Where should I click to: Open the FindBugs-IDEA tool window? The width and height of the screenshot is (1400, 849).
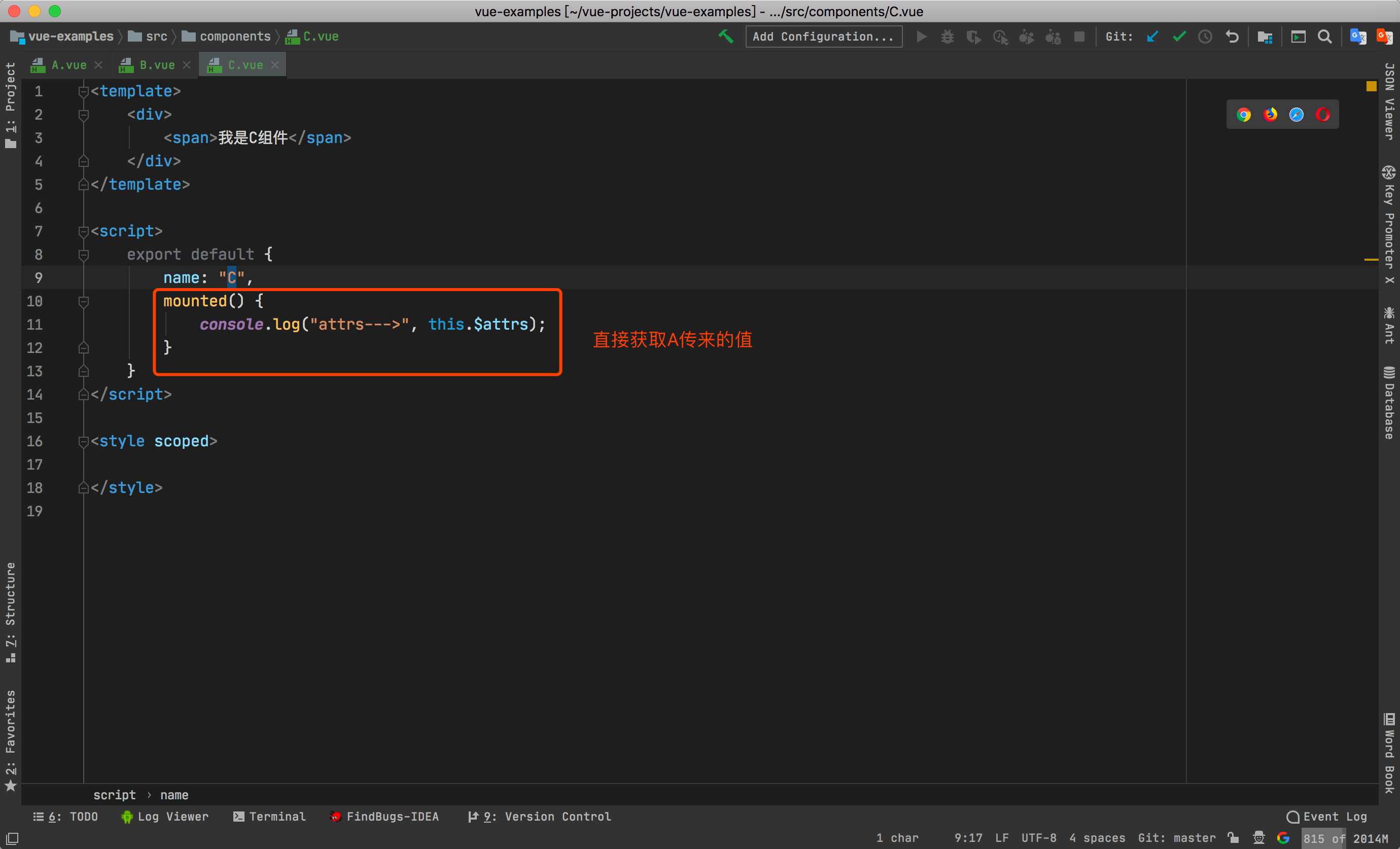(x=384, y=817)
